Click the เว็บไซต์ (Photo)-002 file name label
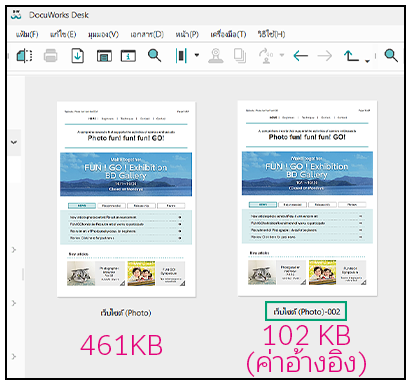This screenshot has height=385, width=411. [x=306, y=312]
